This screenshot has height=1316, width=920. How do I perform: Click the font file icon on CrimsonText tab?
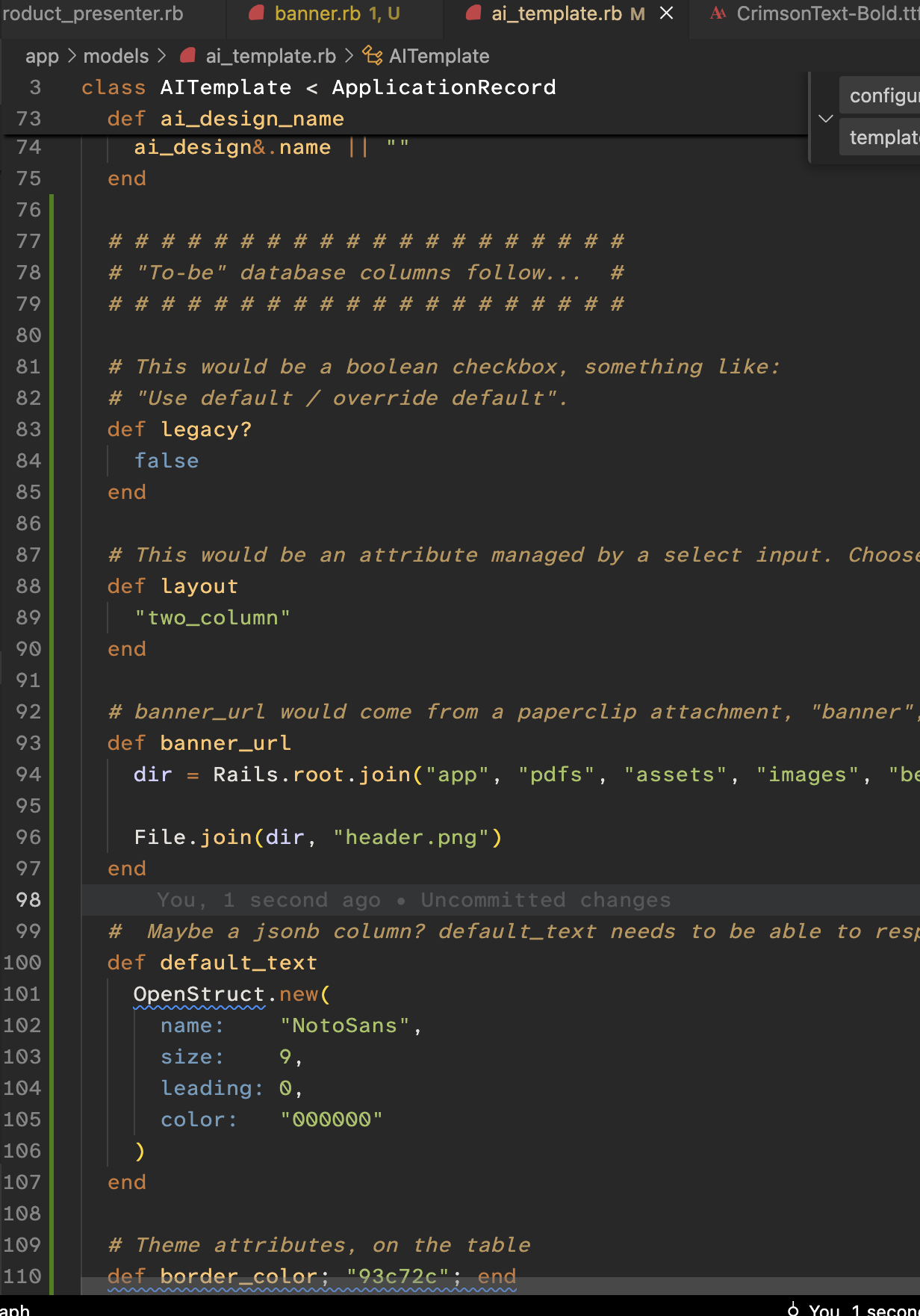tap(718, 13)
